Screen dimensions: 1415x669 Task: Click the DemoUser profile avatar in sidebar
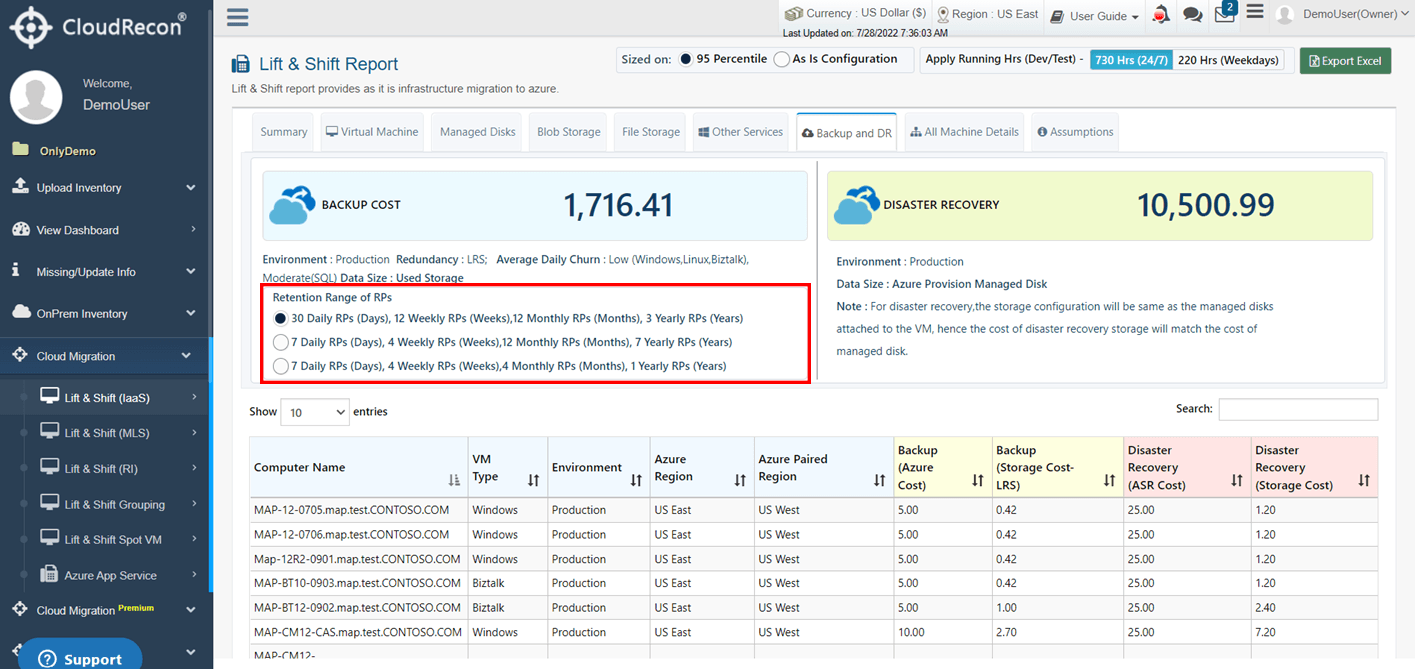[x=36, y=97]
